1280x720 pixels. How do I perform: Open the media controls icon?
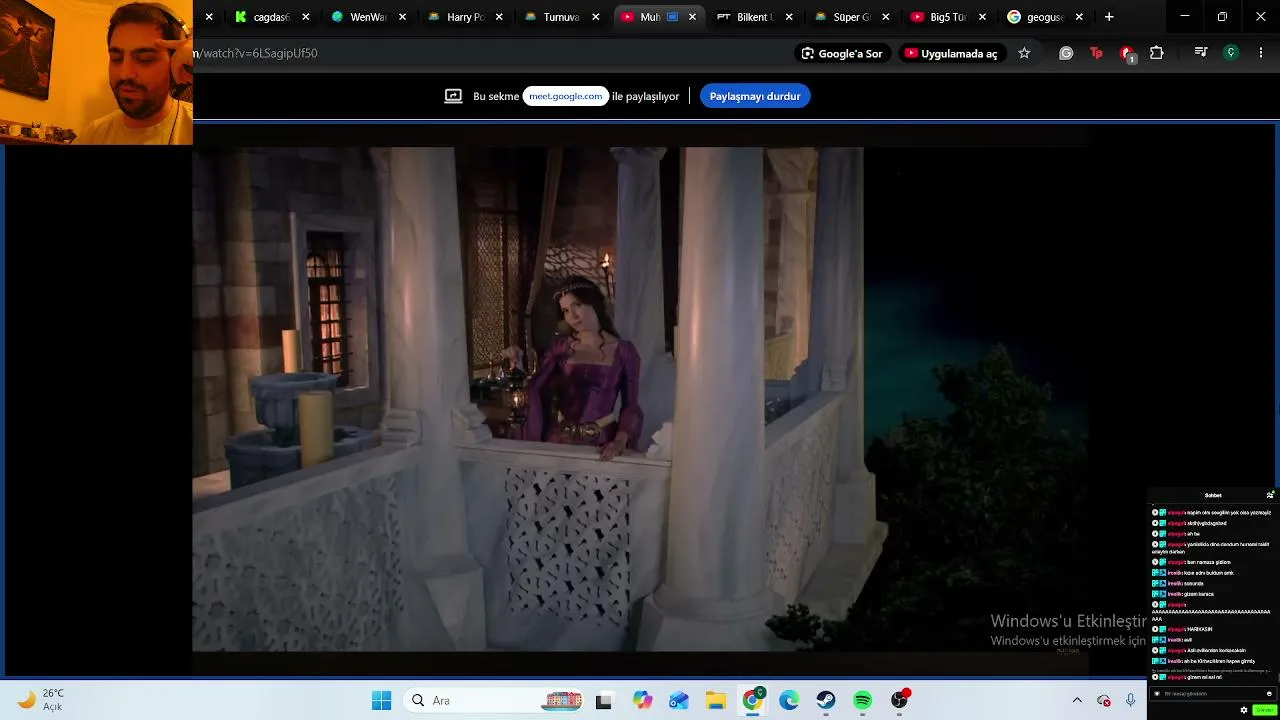[x=1201, y=53]
